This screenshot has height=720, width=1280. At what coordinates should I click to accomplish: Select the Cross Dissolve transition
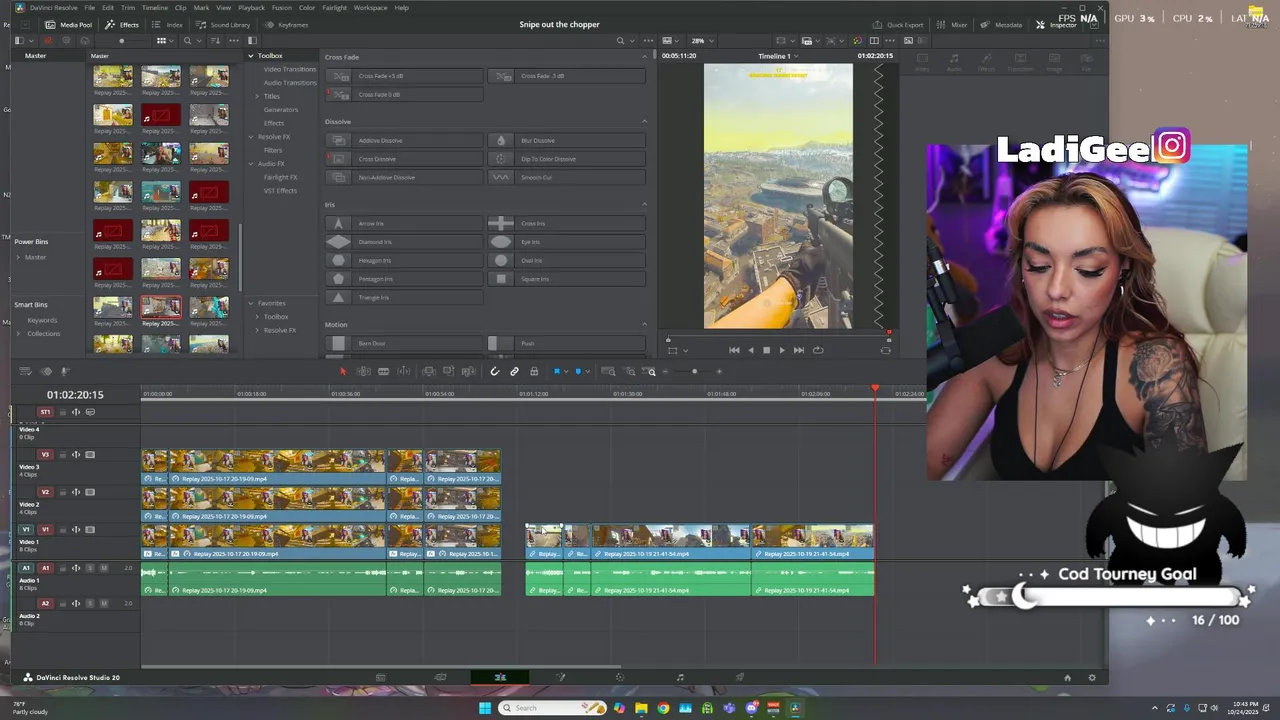tap(404, 159)
